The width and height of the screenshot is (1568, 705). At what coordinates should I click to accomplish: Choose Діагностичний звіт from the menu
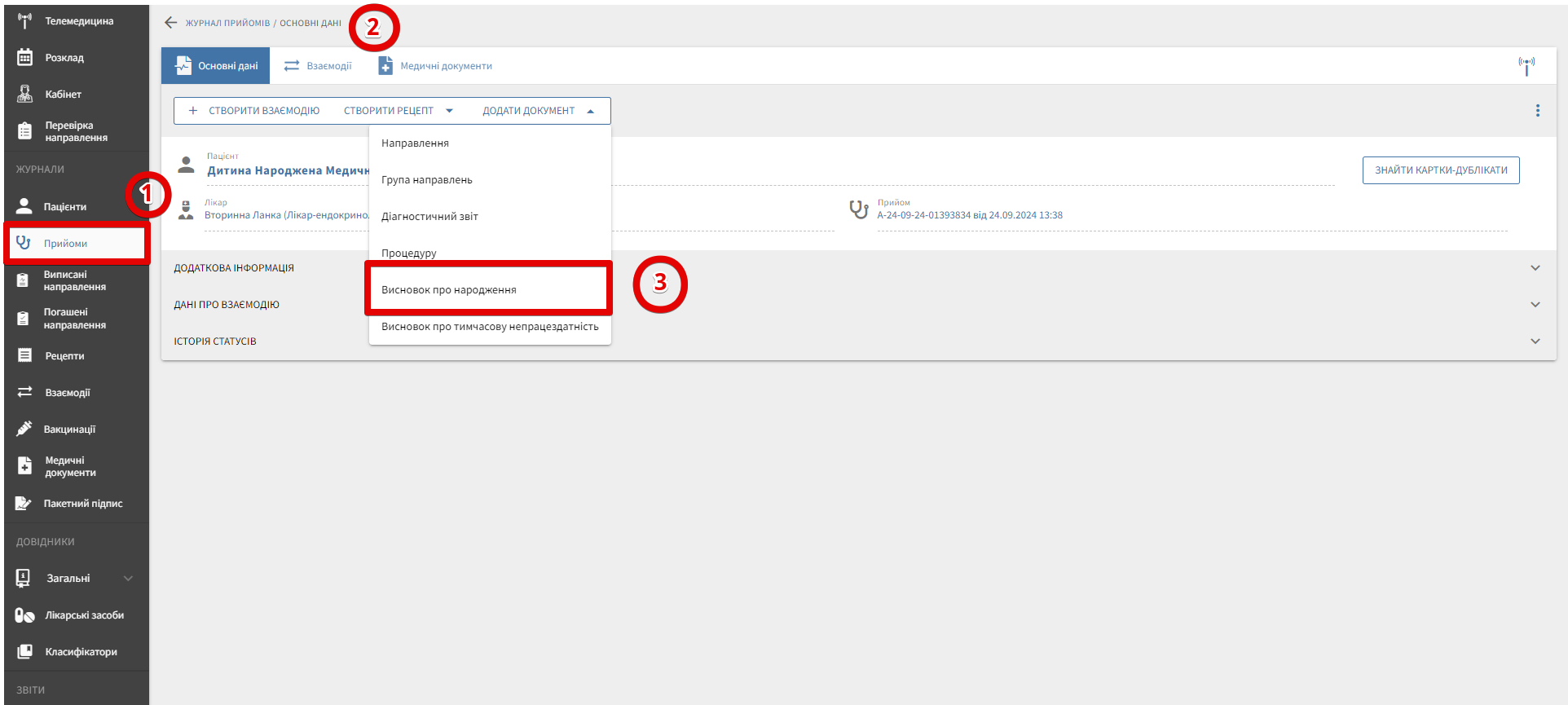tap(429, 217)
